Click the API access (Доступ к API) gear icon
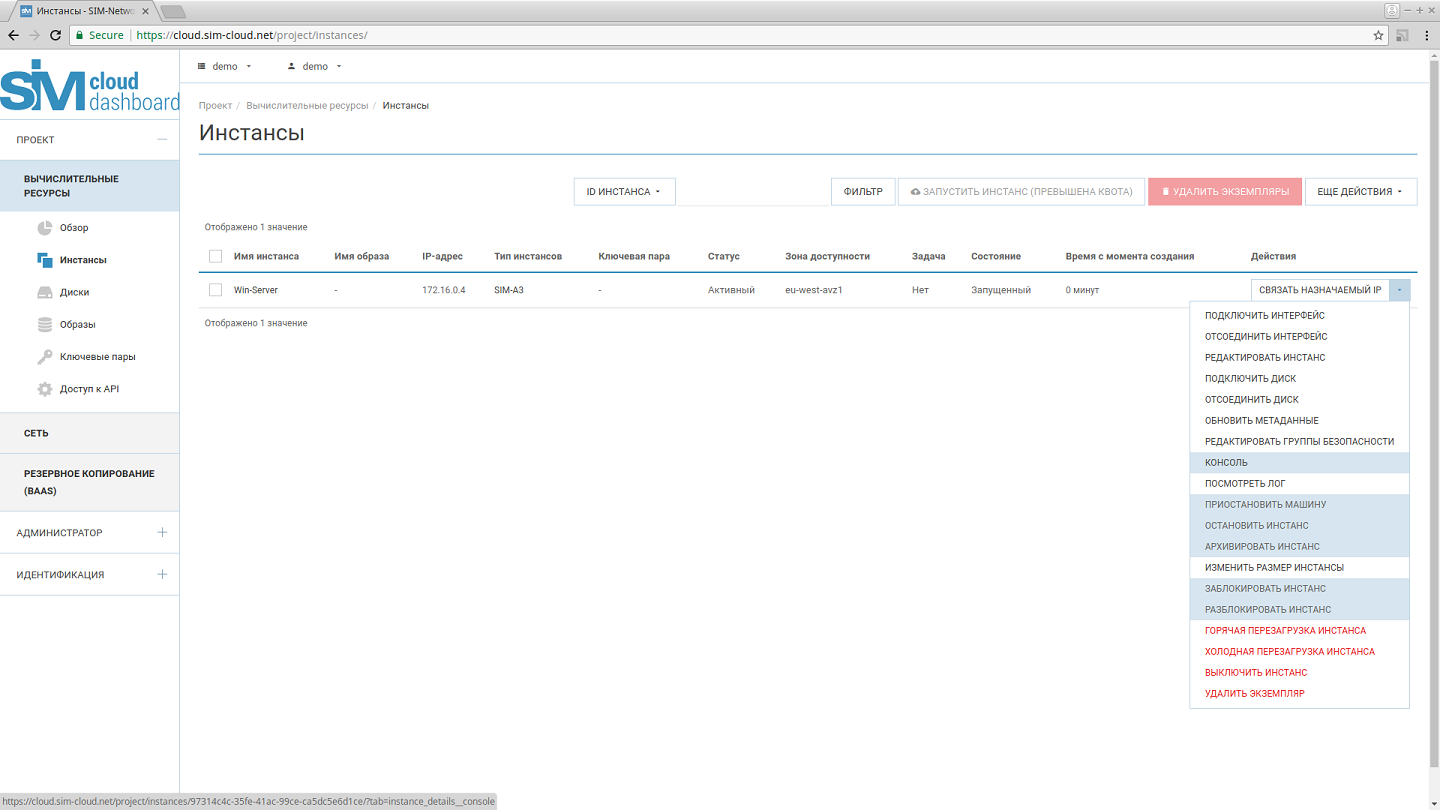The height and width of the screenshot is (810, 1440). pos(45,389)
